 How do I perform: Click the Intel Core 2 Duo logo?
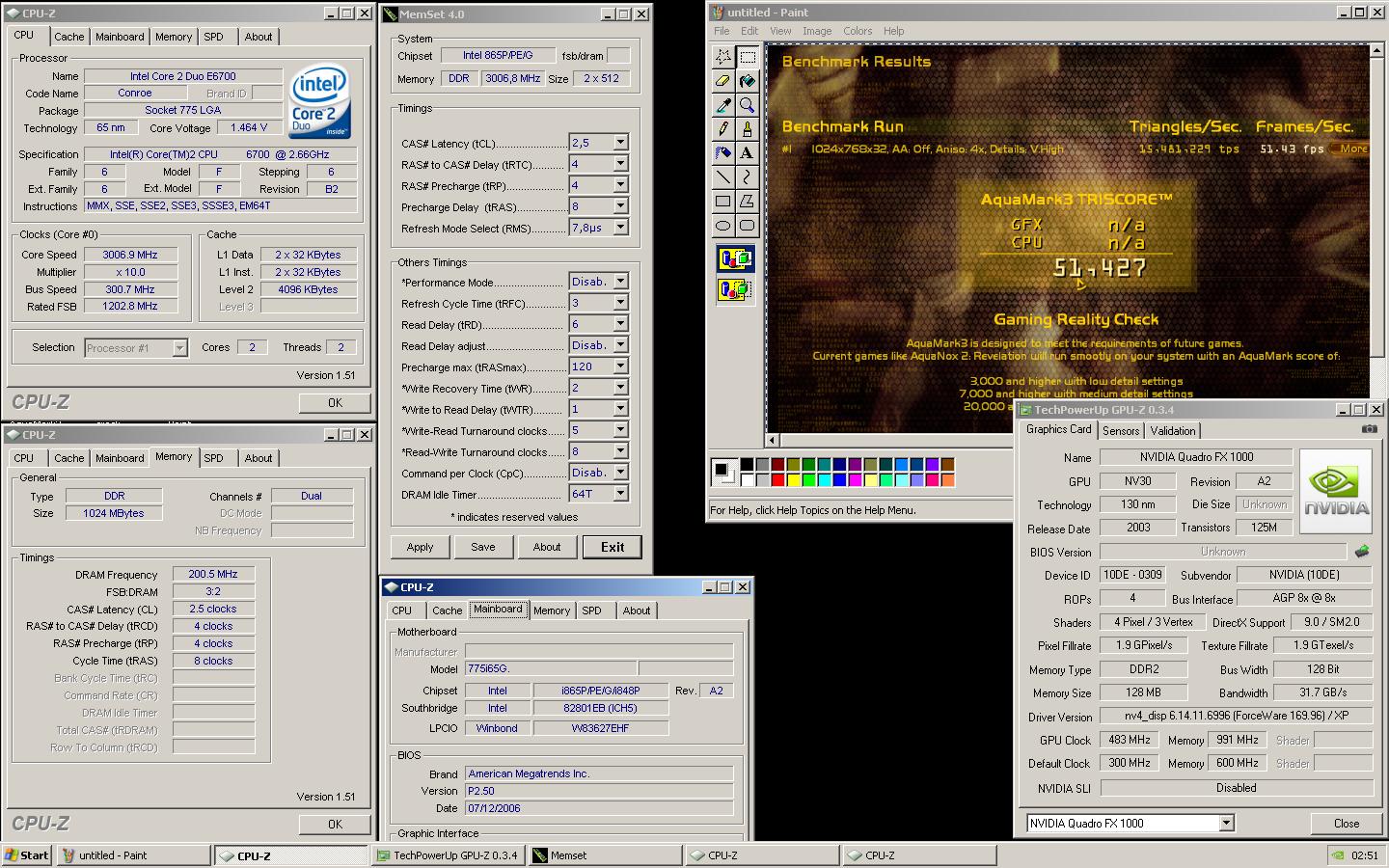coord(319,102)
